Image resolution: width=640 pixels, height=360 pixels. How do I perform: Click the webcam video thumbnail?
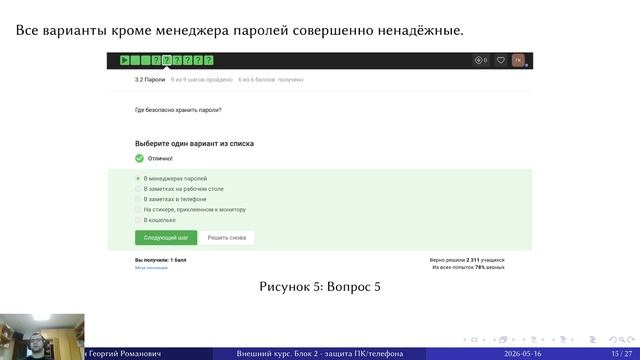42,337
